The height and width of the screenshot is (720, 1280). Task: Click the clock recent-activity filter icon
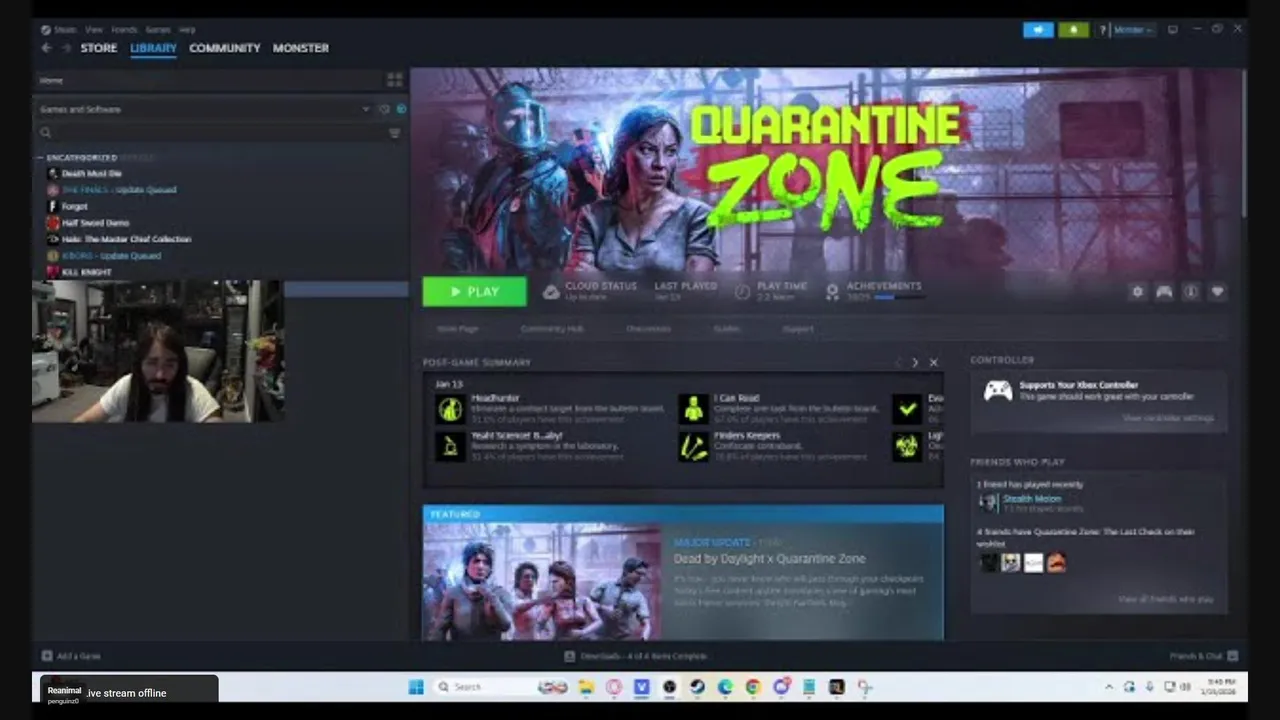point(384,109)
